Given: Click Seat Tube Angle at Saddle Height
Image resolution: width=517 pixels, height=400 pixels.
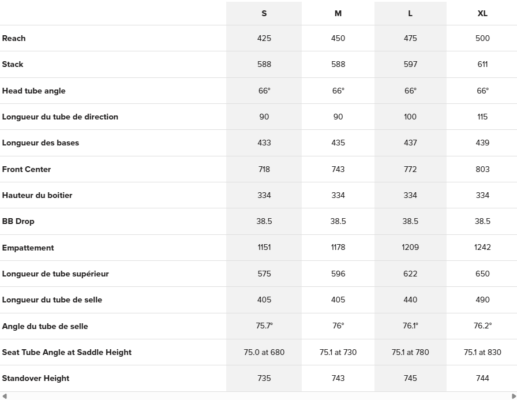Looking at the screenshot, I should [67, 352].
